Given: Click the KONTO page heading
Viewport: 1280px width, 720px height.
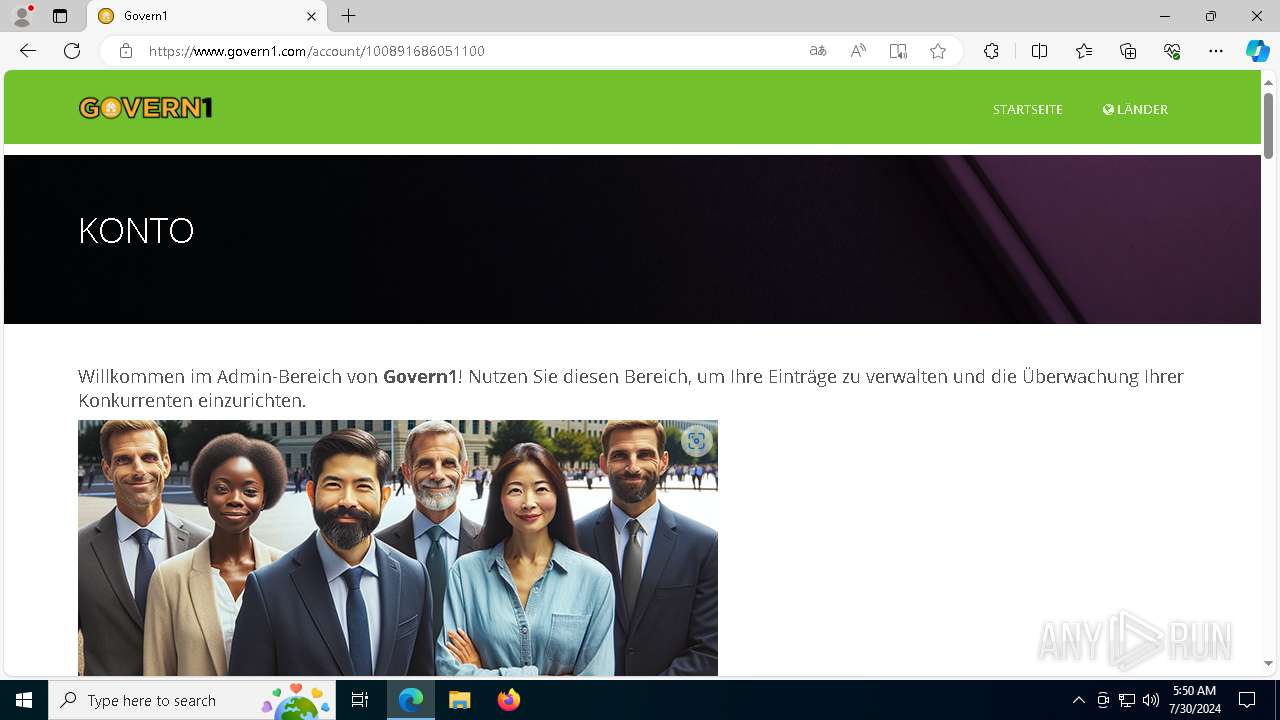Looking at the screenshot, I should (136, 231).
